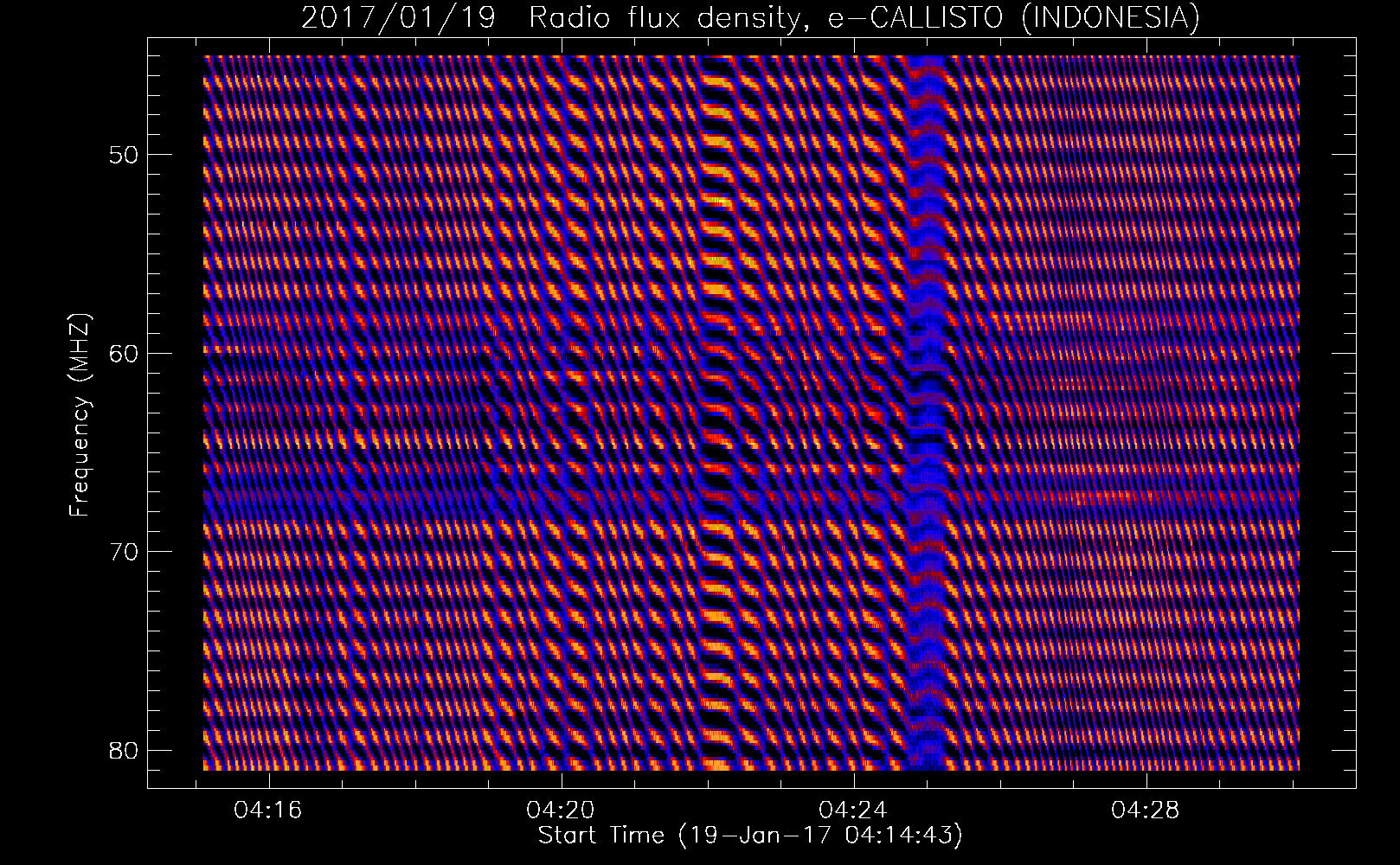Select the 04:16 time tick label

point(269,811)
